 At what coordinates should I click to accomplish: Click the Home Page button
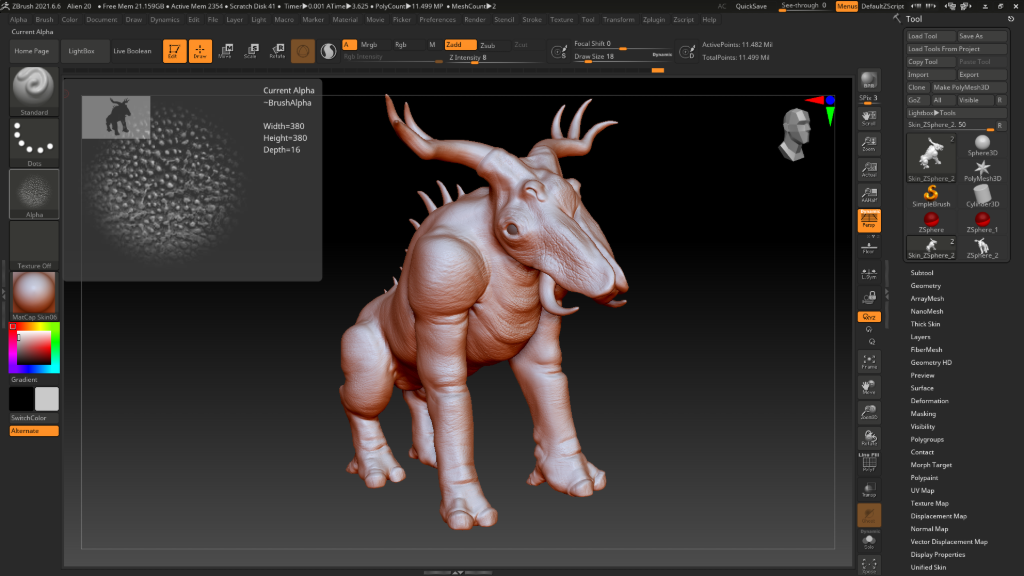click(32, 51)
